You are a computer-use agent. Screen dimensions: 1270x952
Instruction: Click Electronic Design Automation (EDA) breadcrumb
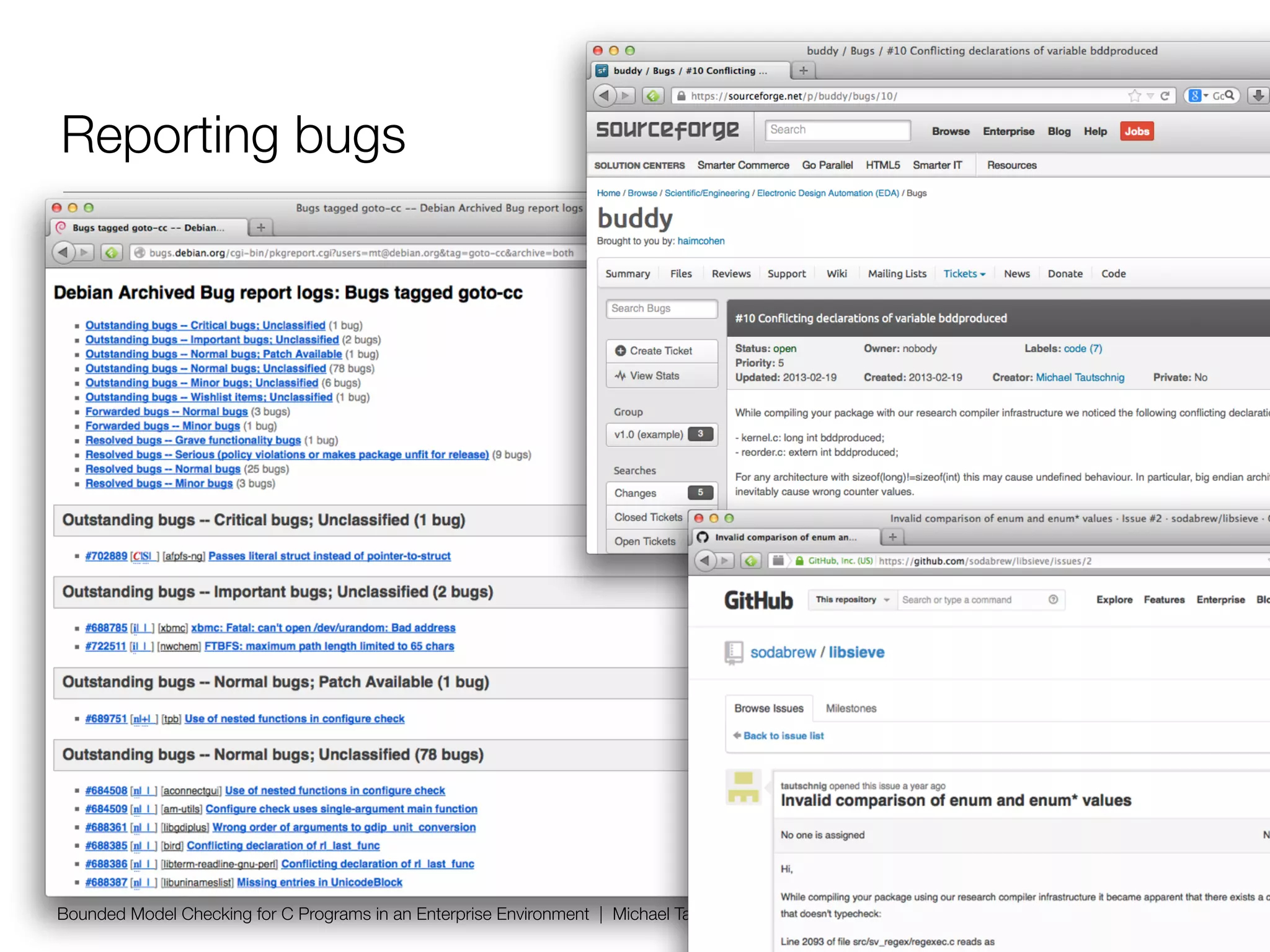828,193
